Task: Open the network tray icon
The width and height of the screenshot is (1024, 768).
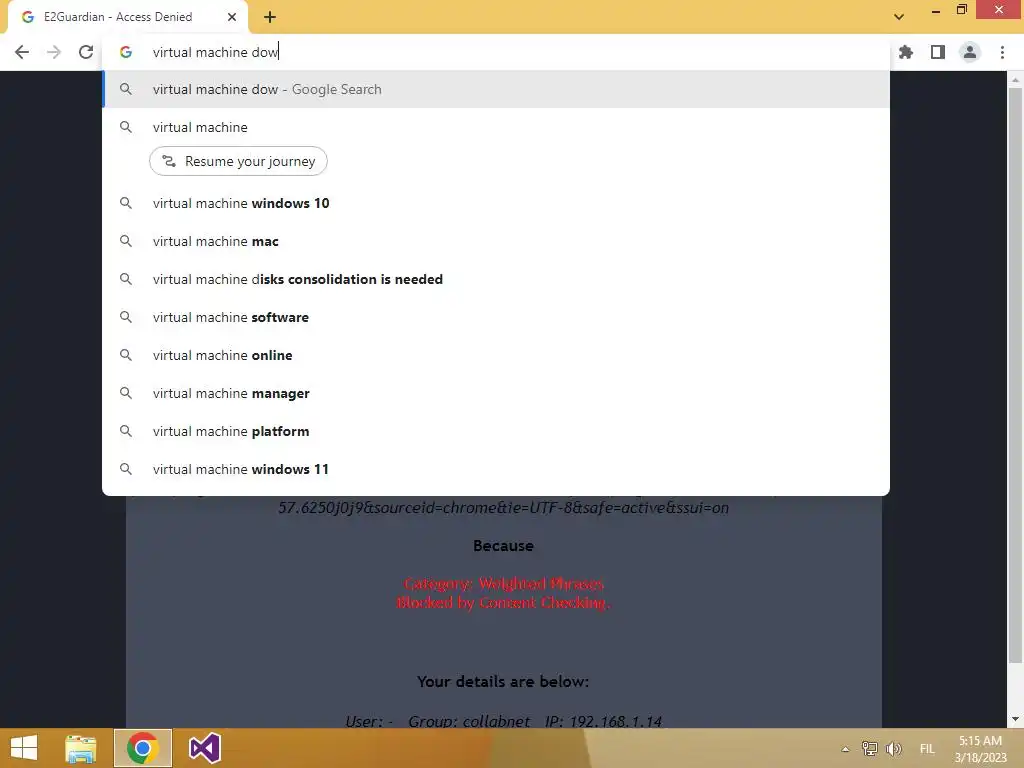Action: 869,748
